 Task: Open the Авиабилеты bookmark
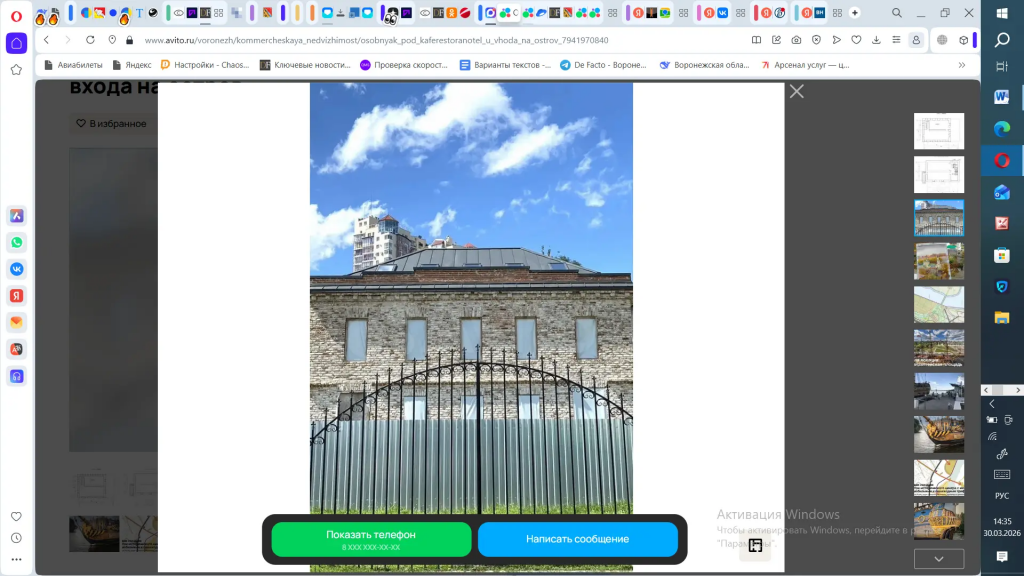coord(73,65)
